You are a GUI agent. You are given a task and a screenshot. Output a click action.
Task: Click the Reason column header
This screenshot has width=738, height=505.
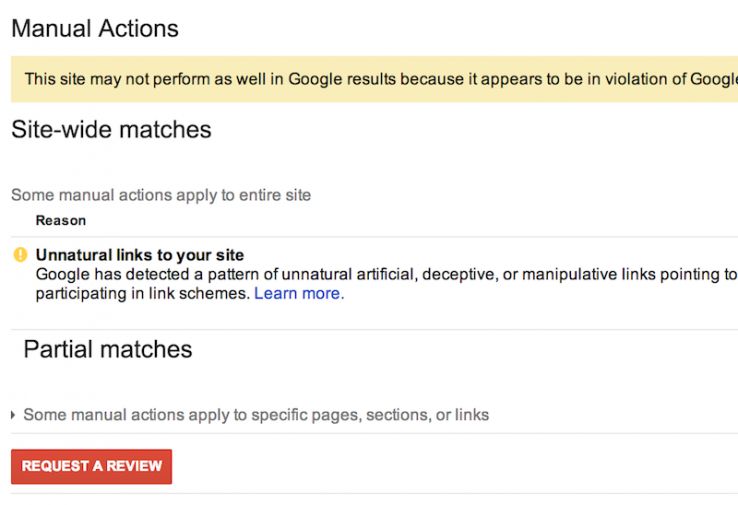click(61, 220)
